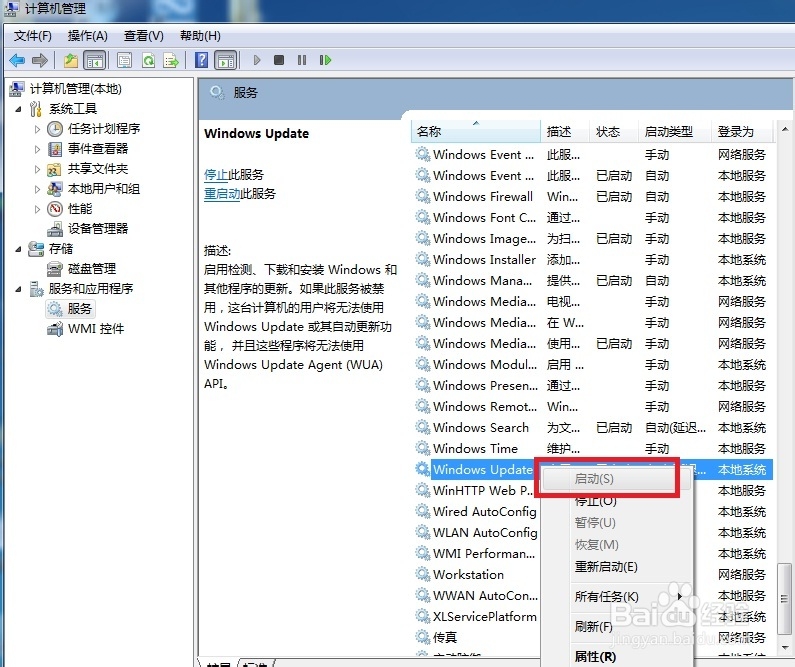Select WMI 控件 in the tree
795x667 pixels.
tap(96, 328)
